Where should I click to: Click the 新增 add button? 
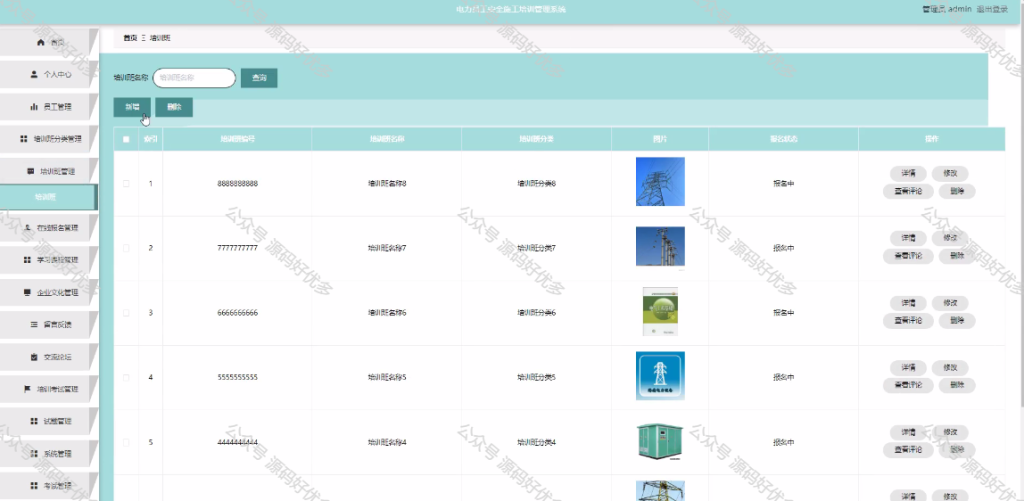click(133, 107)
